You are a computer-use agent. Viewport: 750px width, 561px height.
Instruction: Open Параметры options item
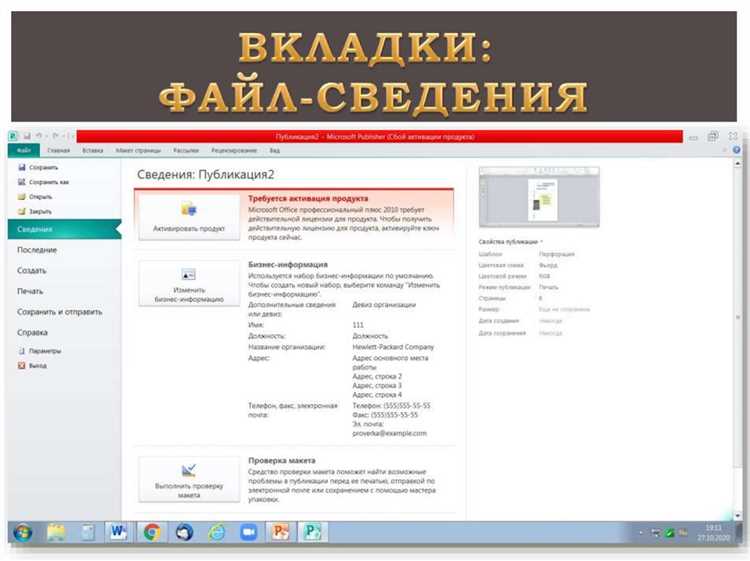[x=40, y=351]
